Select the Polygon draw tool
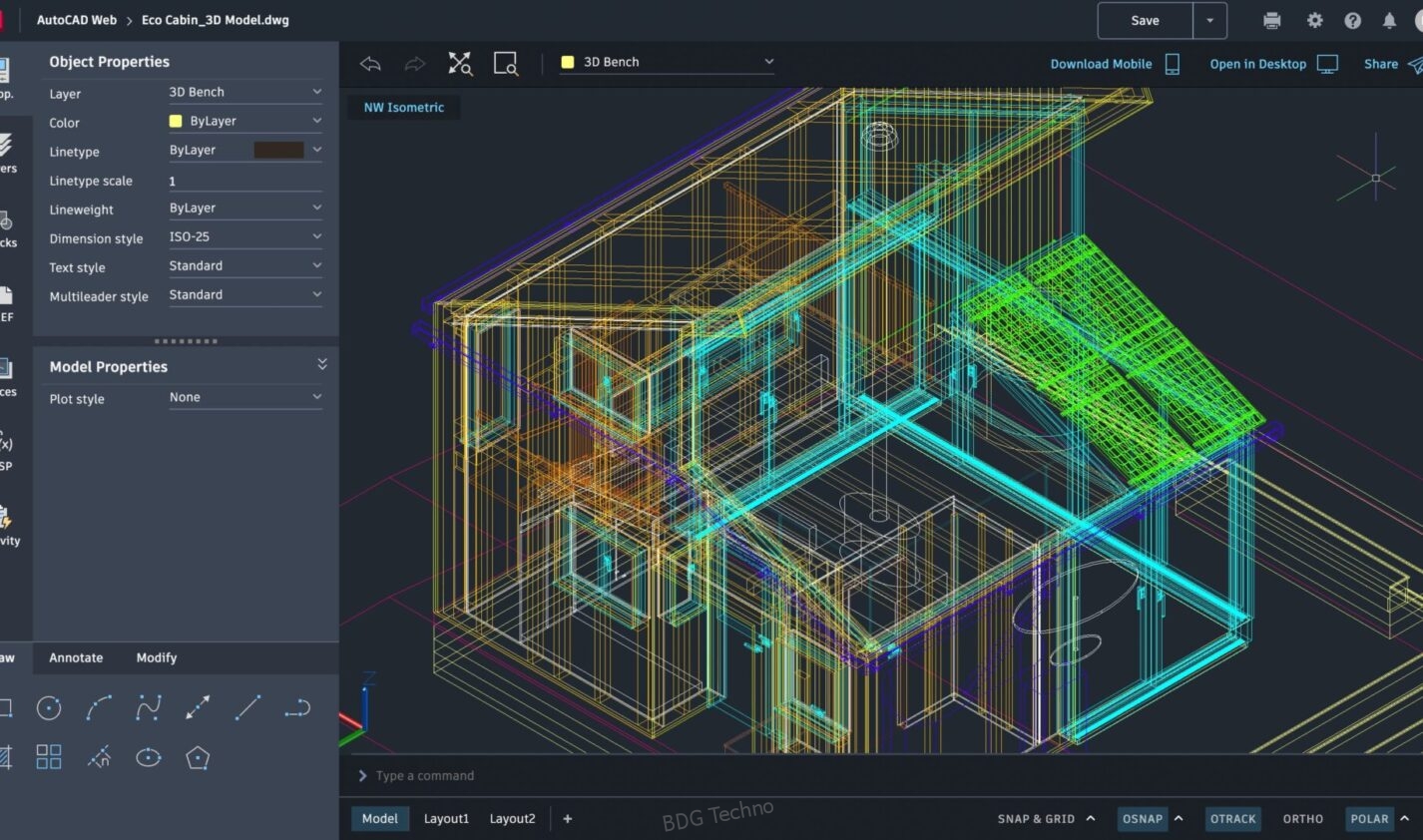The height and width of the screenshot is (840, 1423). click(198, 757)
